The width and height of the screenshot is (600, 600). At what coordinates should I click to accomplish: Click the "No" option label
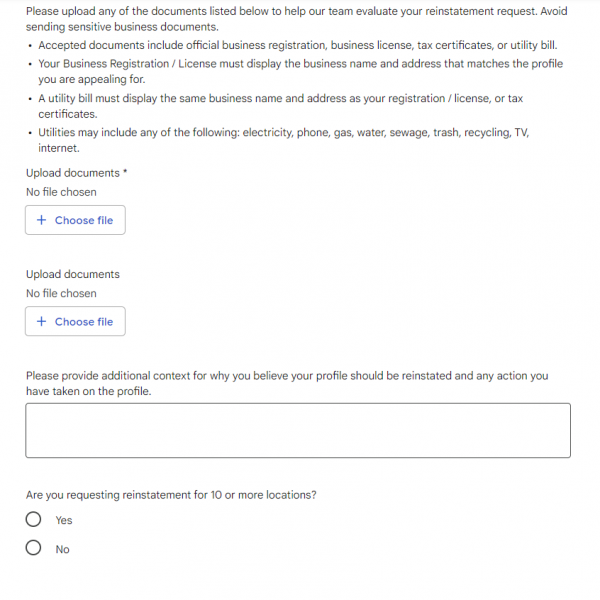click(63, 550)
